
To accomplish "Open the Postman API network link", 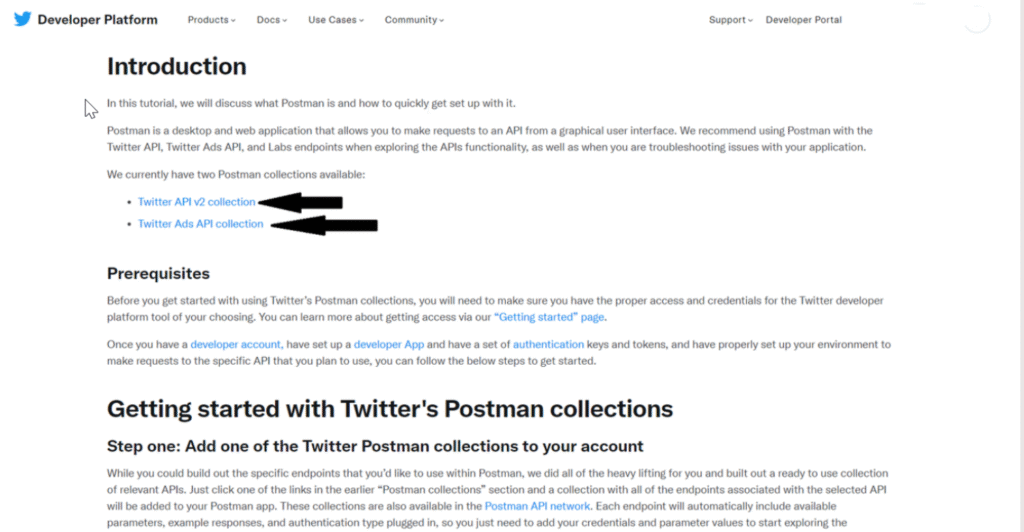I will 537,506.
